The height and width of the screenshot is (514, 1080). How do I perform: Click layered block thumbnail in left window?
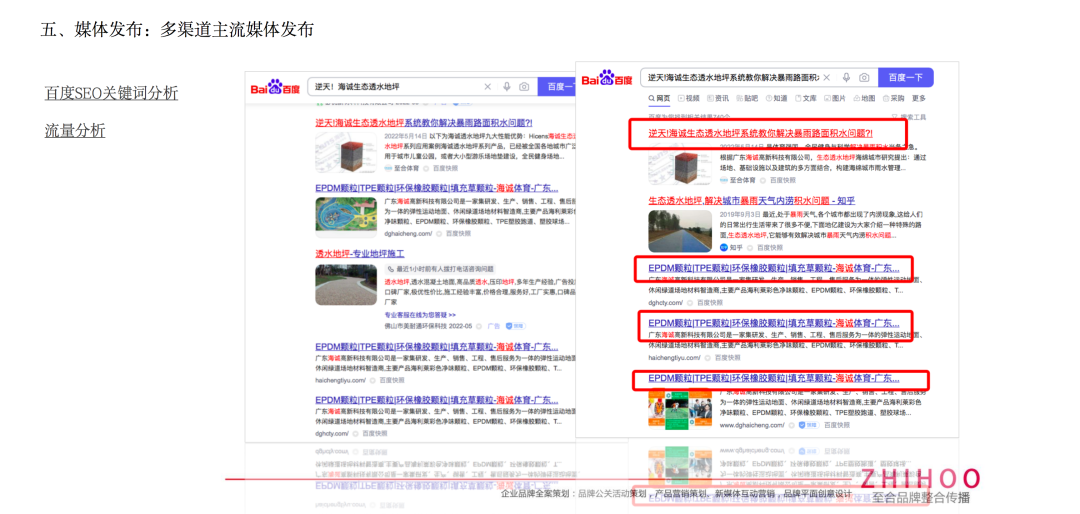tap(346, 152)
